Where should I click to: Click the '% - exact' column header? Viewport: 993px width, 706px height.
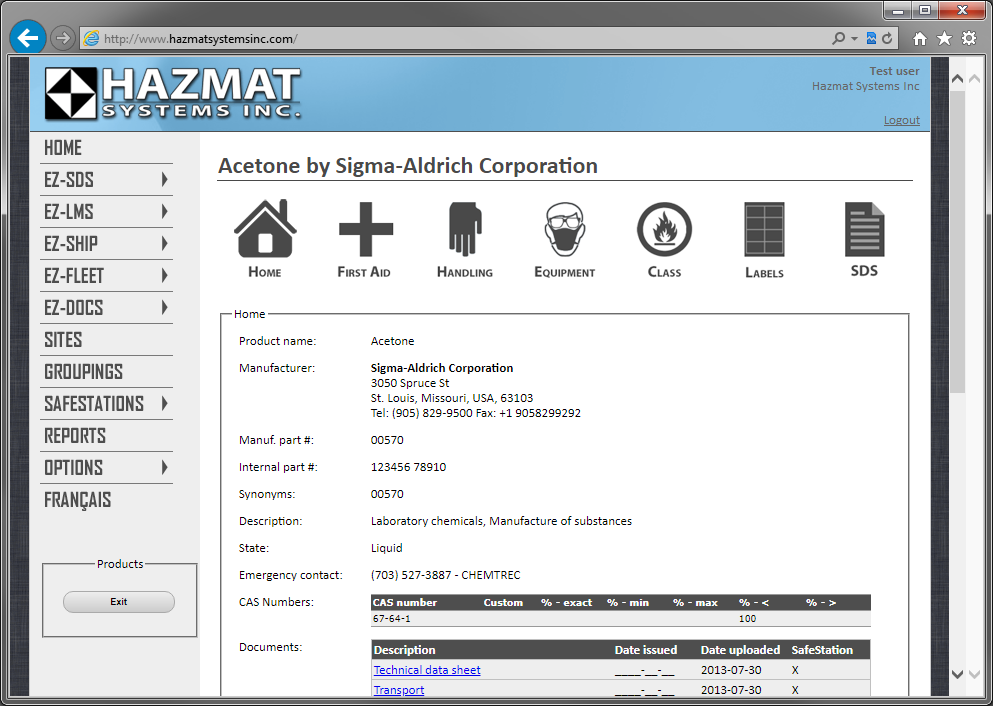(566, 602)
